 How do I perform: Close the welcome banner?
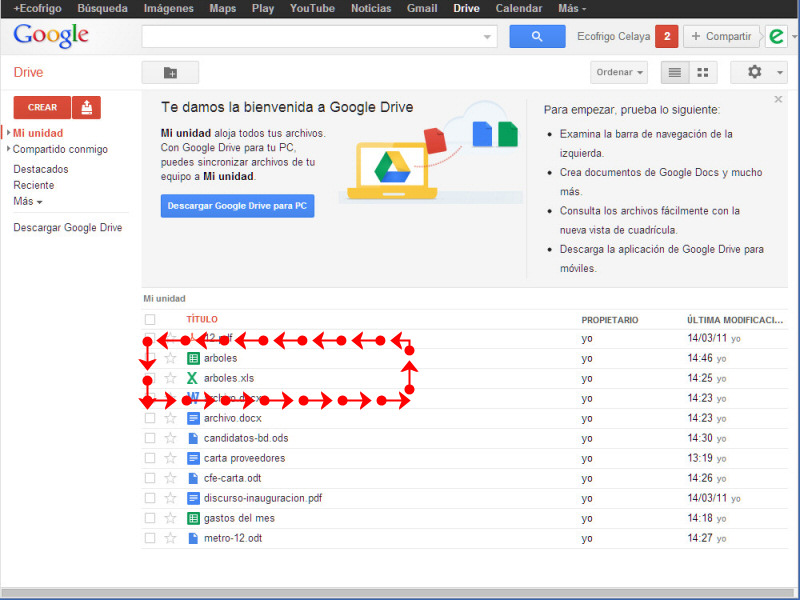click(778, 99)
